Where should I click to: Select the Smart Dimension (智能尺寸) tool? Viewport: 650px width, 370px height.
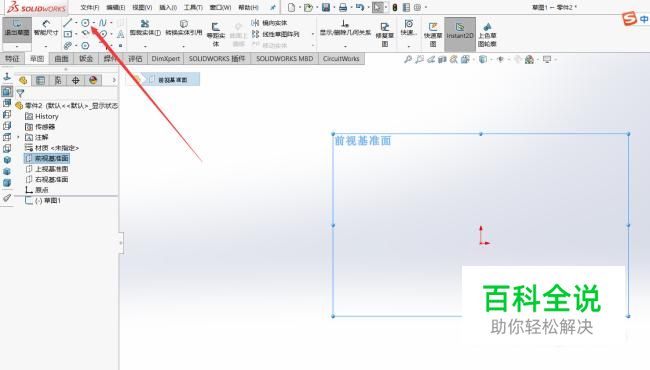[46, 28]
